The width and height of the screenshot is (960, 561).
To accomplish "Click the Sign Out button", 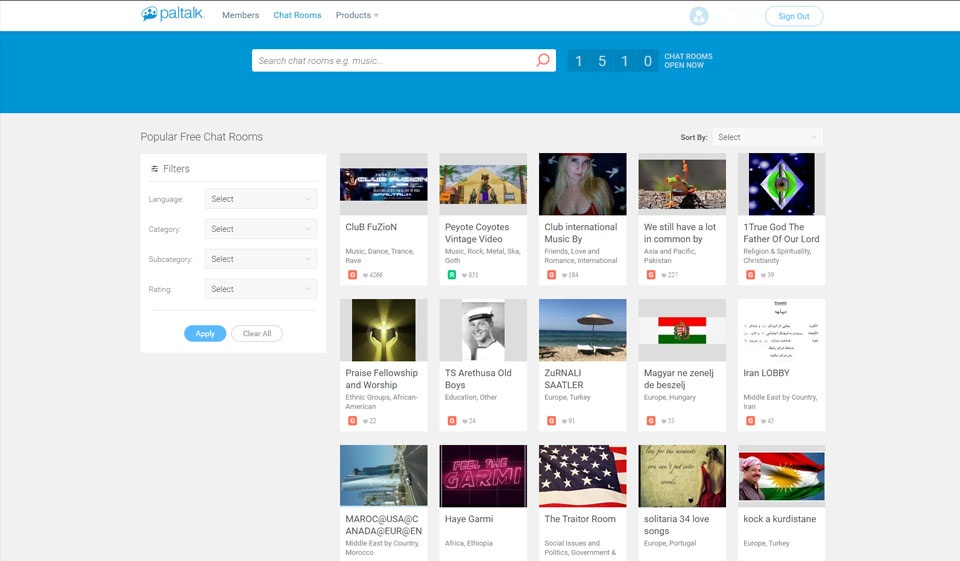I will [794, 16].
